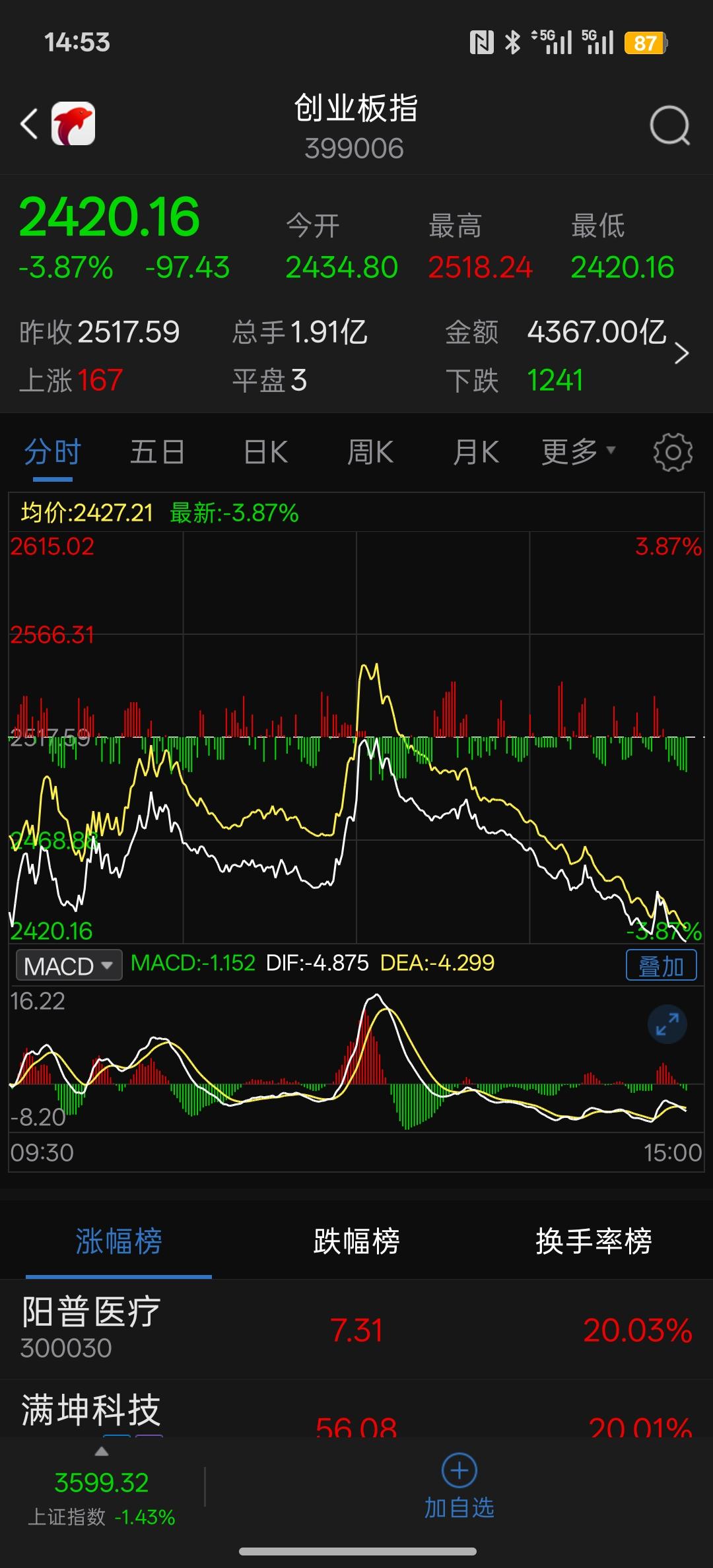Tap the 7.31 price of 阳普医疗
Screen dimensions: 713x1568
(x=356, y=1330)
